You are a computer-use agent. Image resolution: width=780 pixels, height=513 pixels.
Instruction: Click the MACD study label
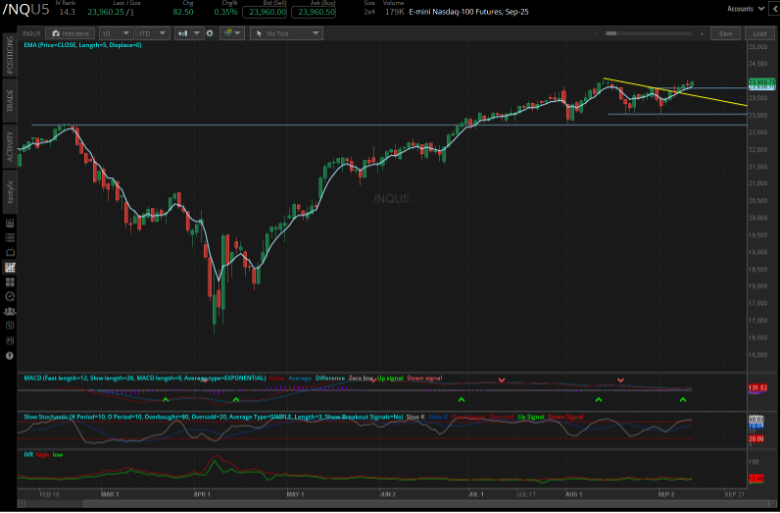click(145, 378)
